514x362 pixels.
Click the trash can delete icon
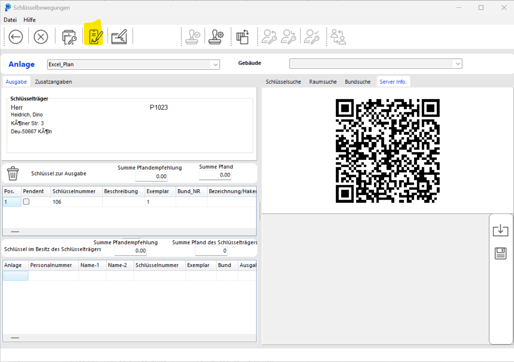[x=13, y=173]
